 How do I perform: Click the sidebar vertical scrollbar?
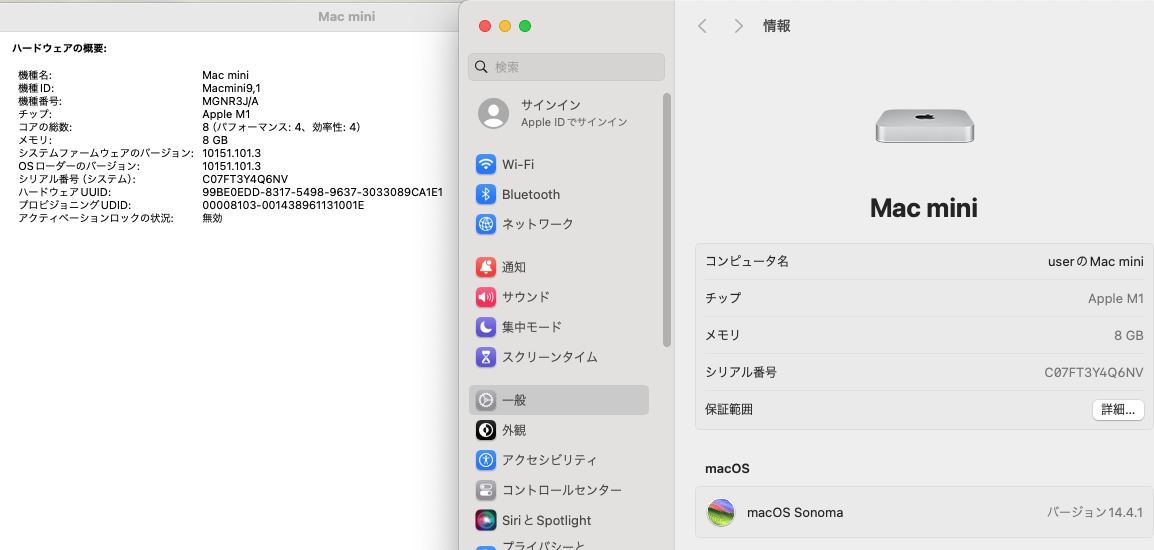coord(667,219)
